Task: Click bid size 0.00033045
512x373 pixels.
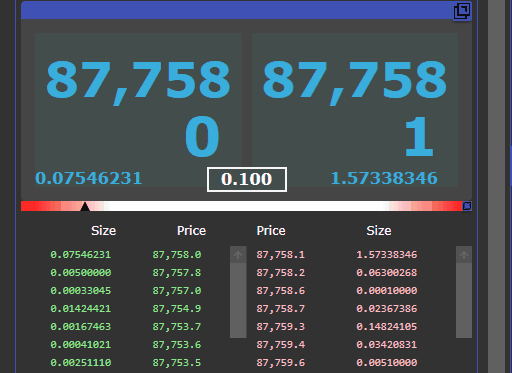Action: click(81, 291)
